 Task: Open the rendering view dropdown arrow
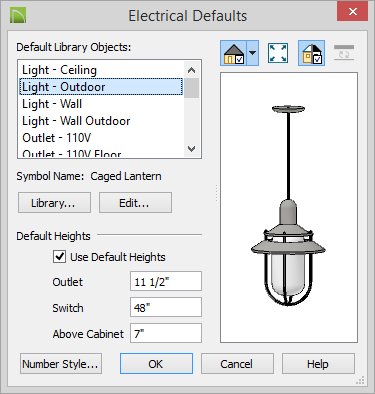click(x=253, y=53)
